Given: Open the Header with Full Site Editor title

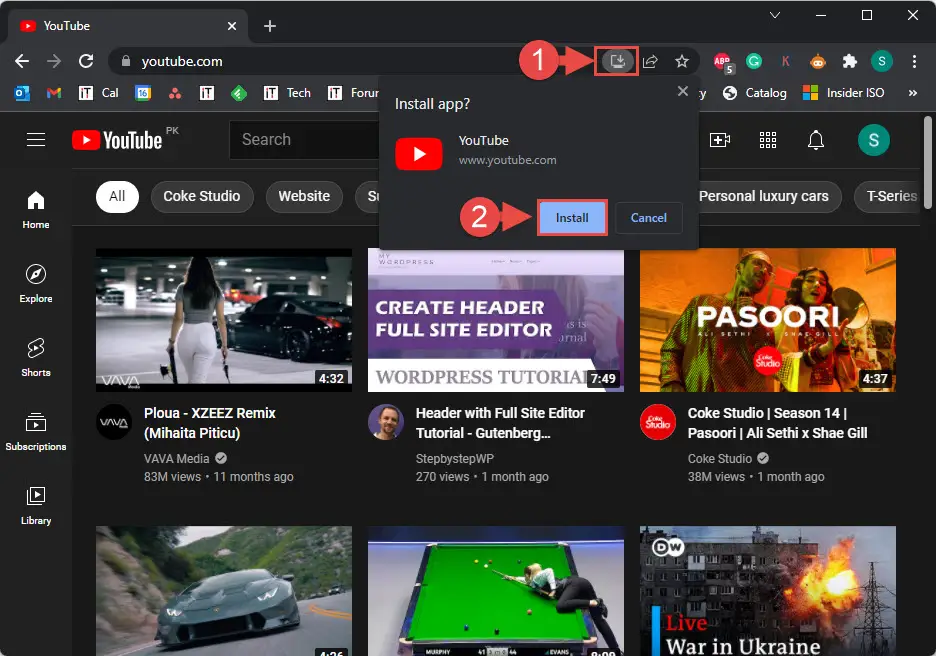Looking at the screenshot, I should (x=500, y=423).
